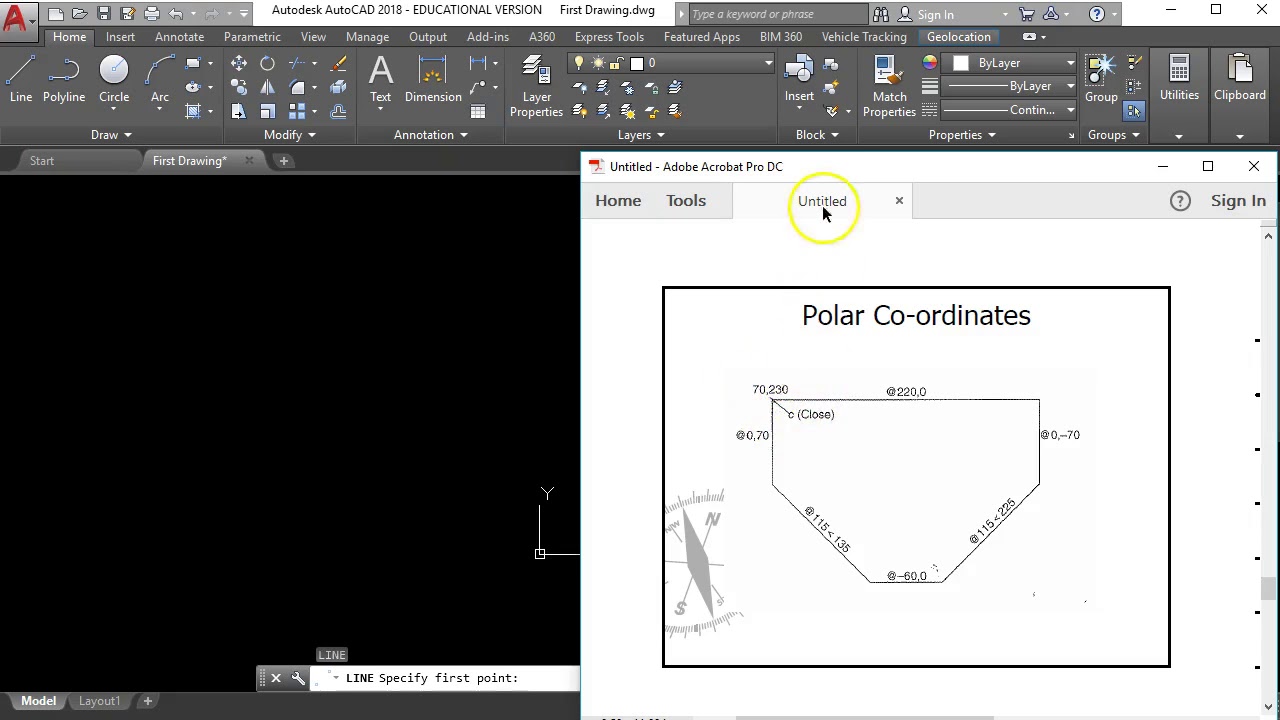
Task: Expand the Modify panel
Action: (x=290, y=135)
